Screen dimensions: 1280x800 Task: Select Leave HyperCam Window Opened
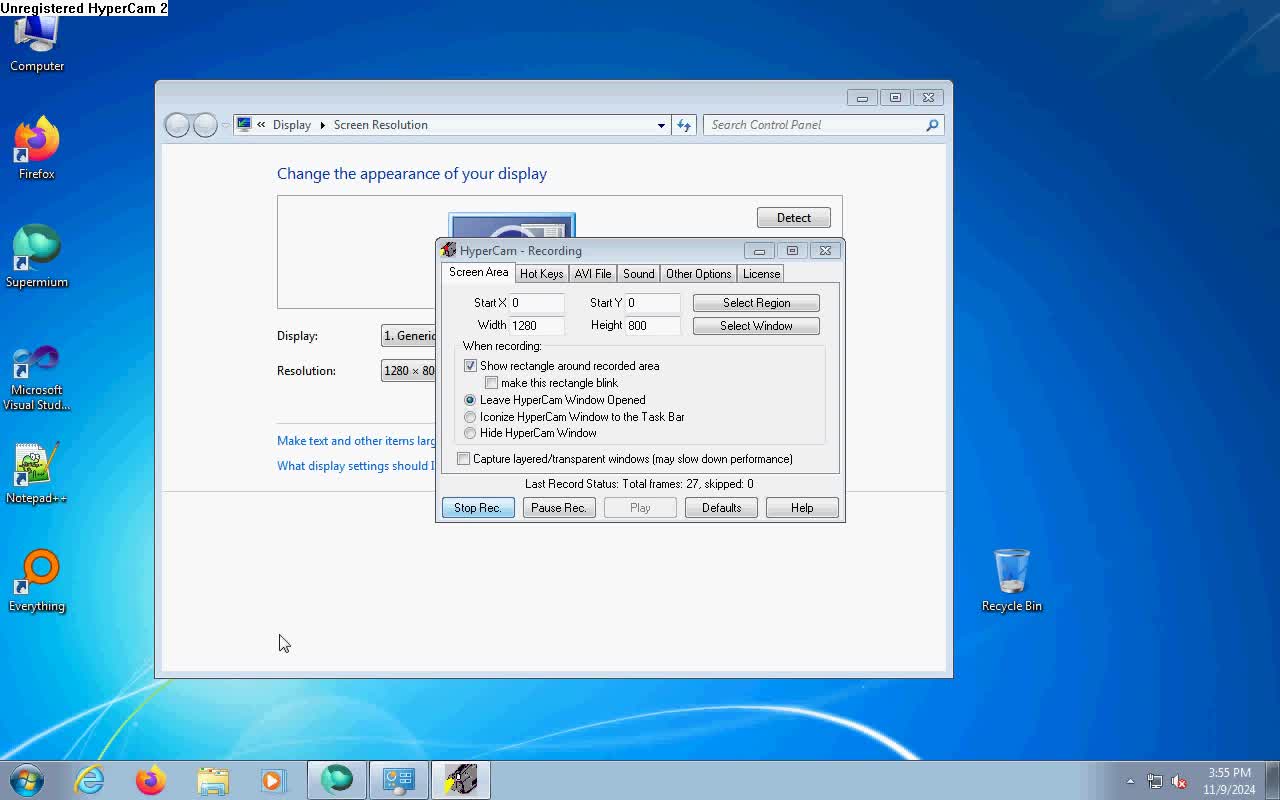[x=470, y=400]
